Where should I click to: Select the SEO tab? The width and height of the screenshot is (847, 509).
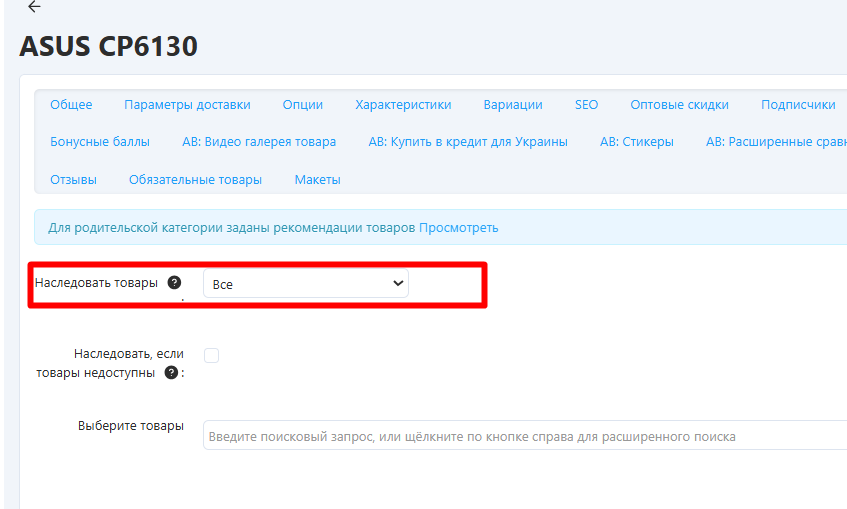pos(586,105)
